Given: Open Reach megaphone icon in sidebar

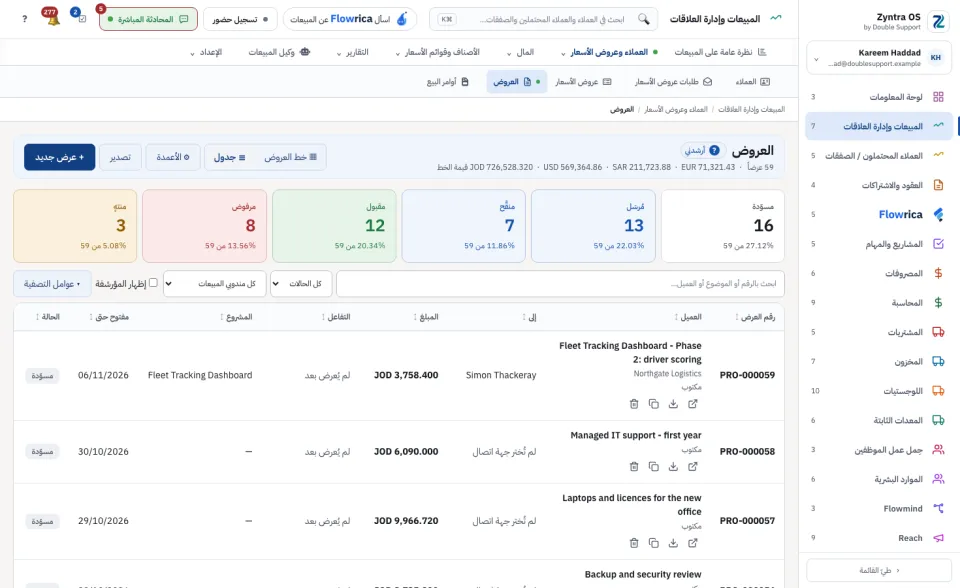Looking at the screenshot, I should [937, 538].
